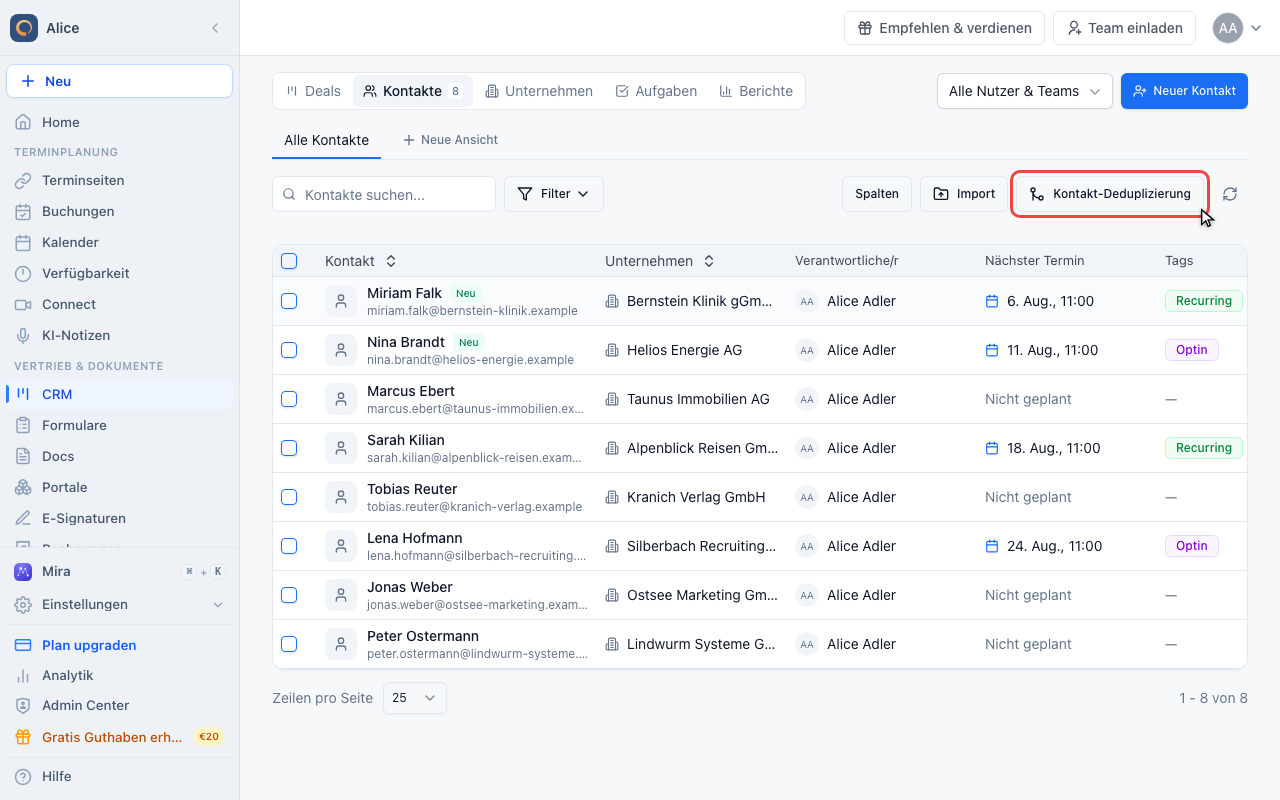Image resolution: width=1280 pixels, height=800 pixels.
Task: Switch to the Unternehmen tab
Action: pos(539,91)
